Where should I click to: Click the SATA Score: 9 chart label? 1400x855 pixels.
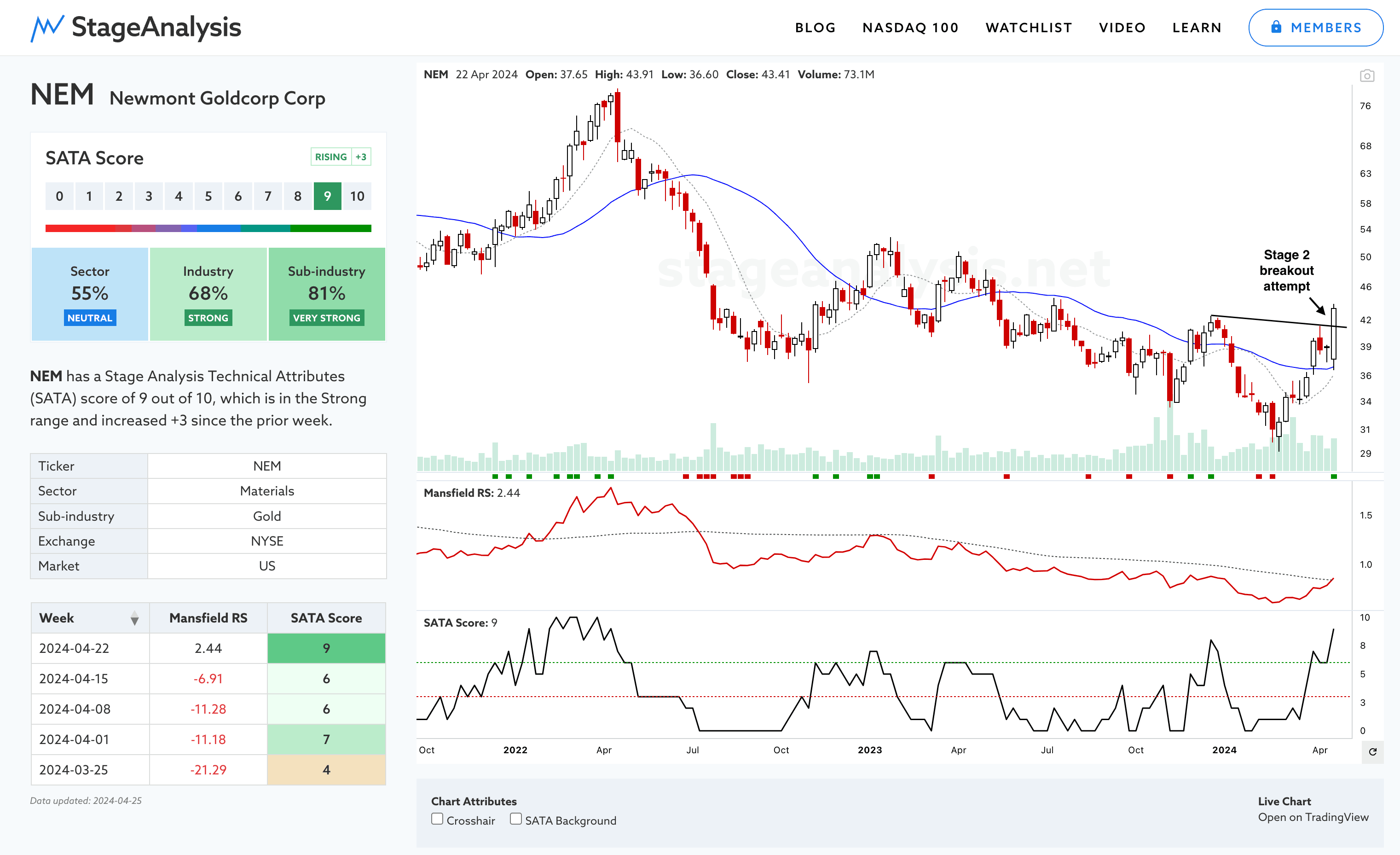[x=460, y=623]
